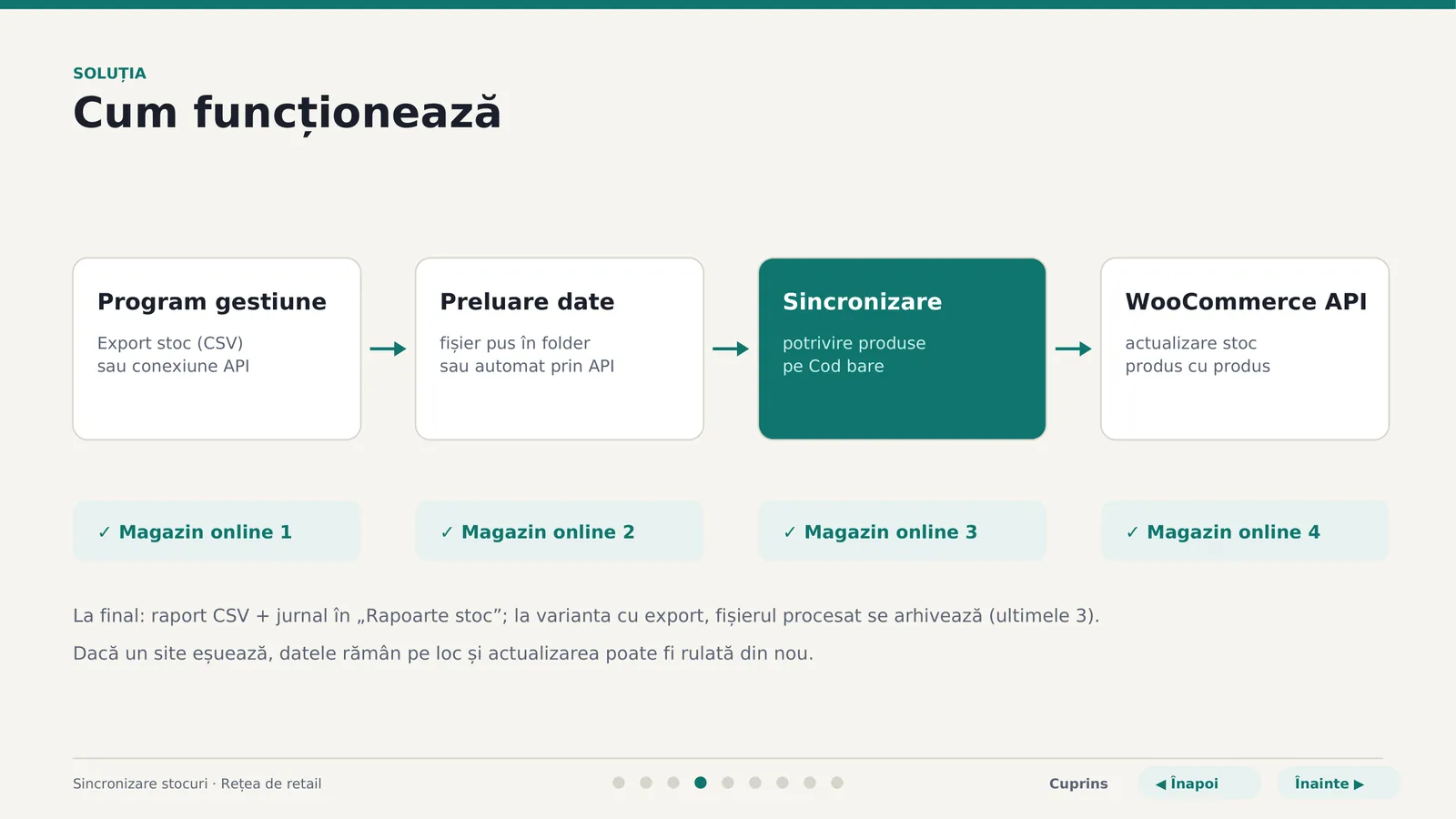Click footer text "Sincronizare stocuri · Rețea de retail"
The image size is (1456, 819).
point(197,784)
